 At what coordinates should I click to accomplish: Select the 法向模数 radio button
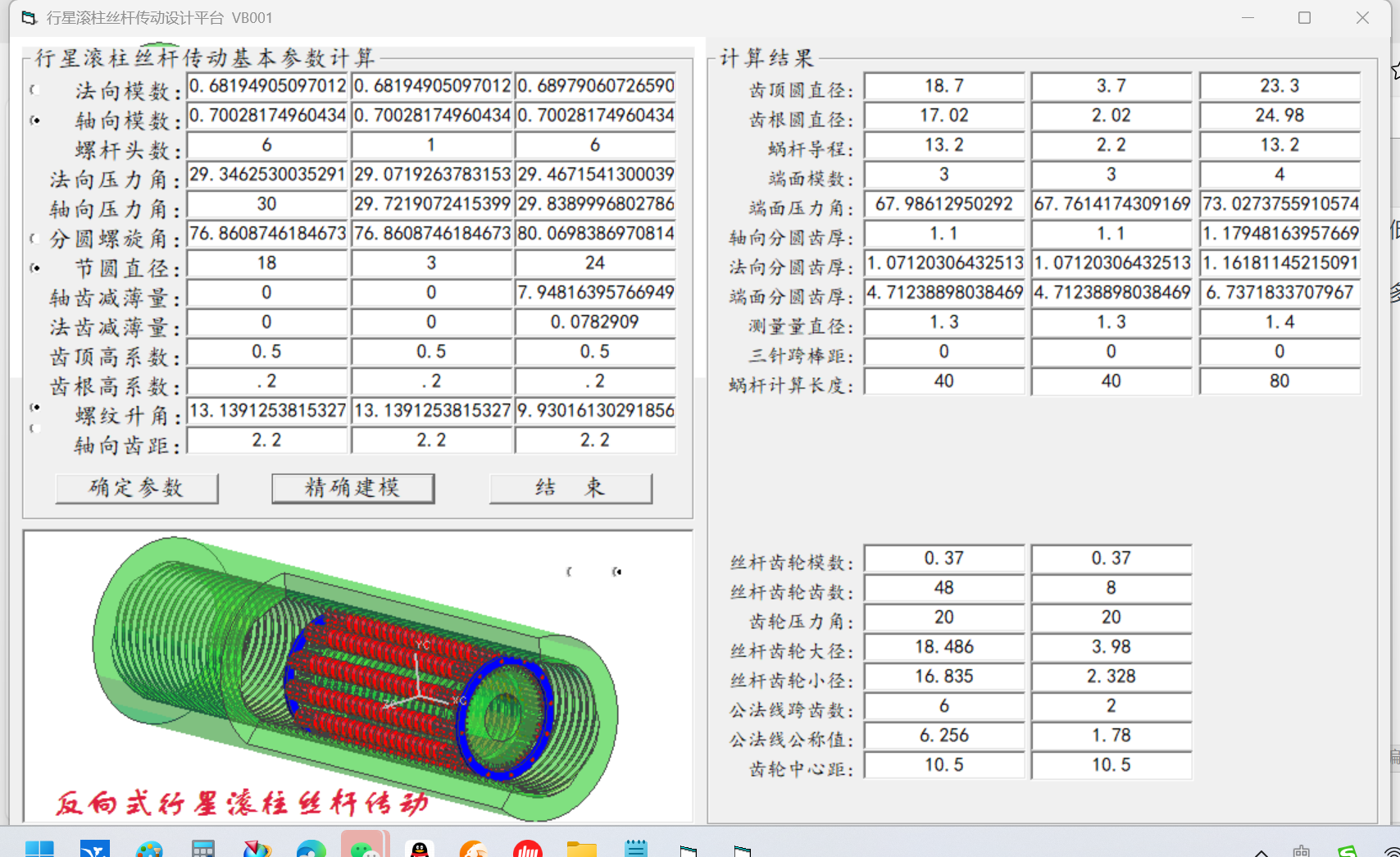point(34,89)
